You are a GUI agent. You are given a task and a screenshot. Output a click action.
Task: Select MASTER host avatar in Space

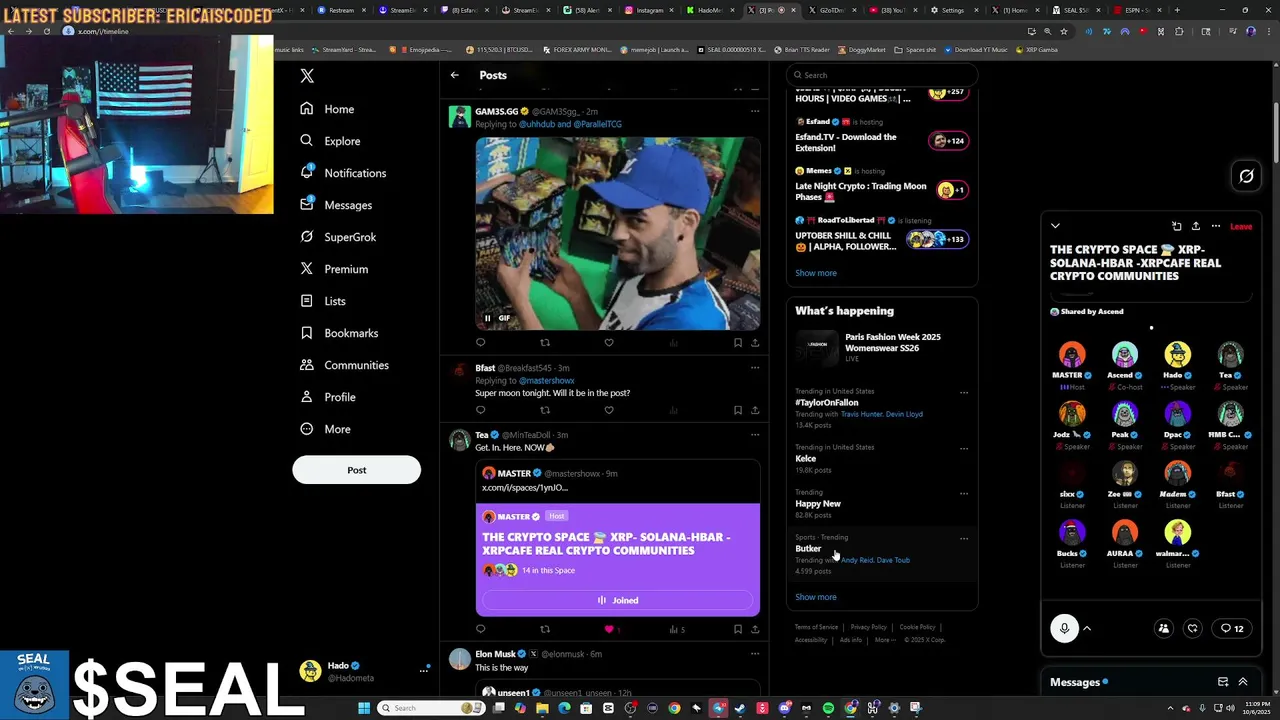[x=1072, y=356]
